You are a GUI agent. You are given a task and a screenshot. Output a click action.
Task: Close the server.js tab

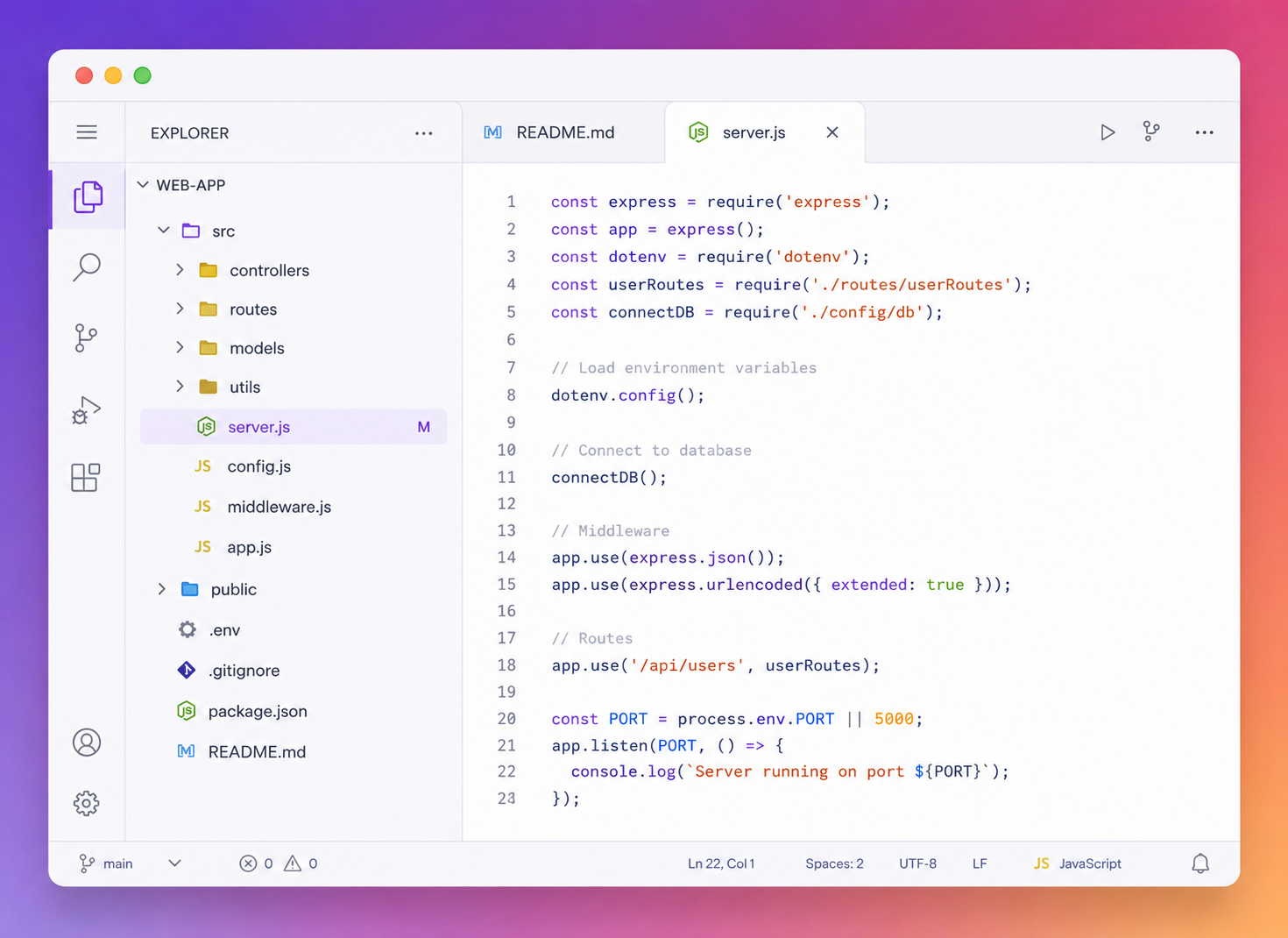[x=832, y=132]
